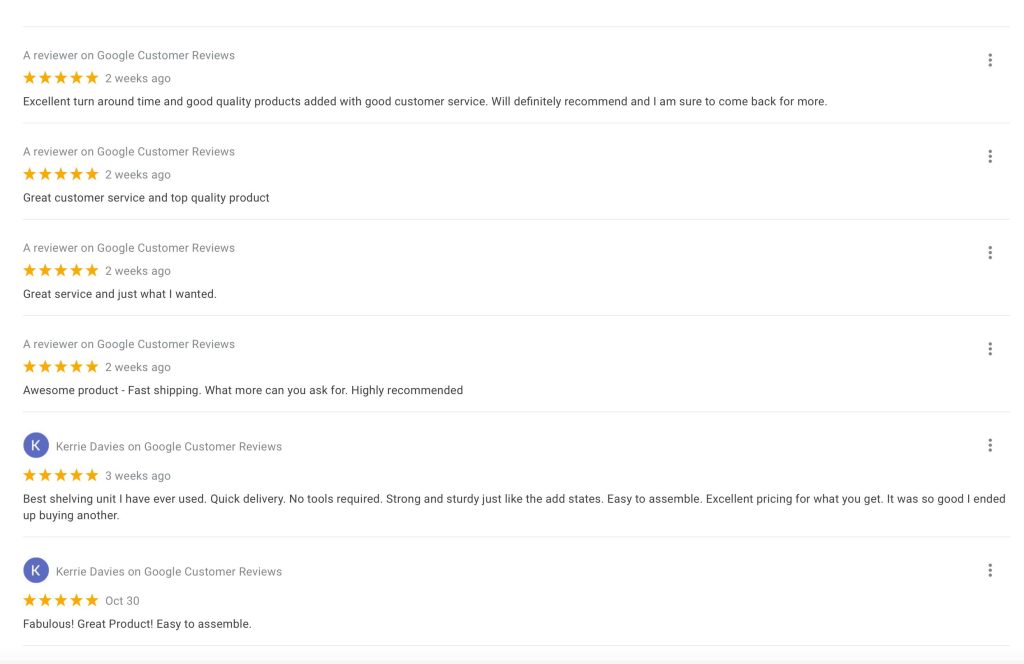1024x664 pixels.
Task: Click the '2 weeks ago' timestamp on the top review
Action: [x=135, y=77]
